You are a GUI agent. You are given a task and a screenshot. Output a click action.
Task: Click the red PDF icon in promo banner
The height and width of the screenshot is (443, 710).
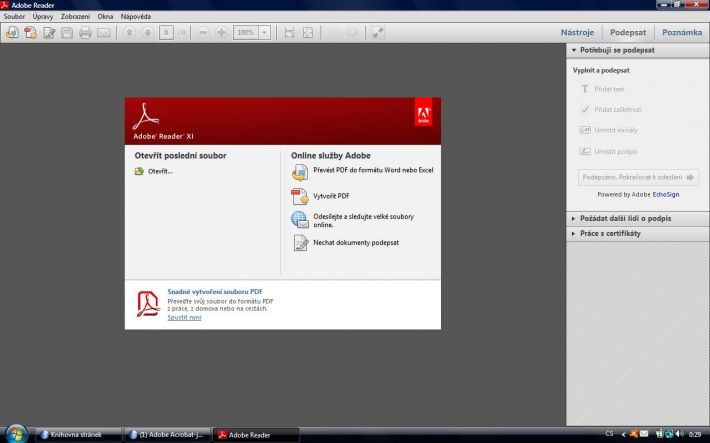click(148, 304)
